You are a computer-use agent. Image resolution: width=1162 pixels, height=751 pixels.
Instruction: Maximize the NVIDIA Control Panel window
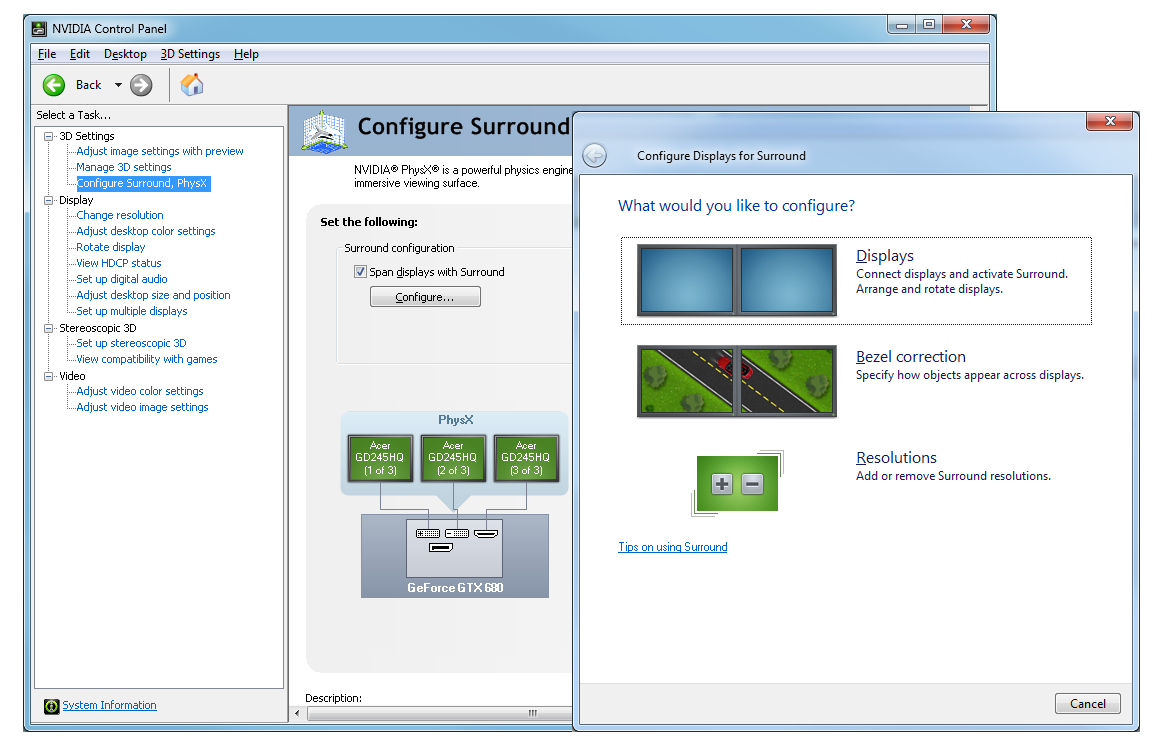929,24
